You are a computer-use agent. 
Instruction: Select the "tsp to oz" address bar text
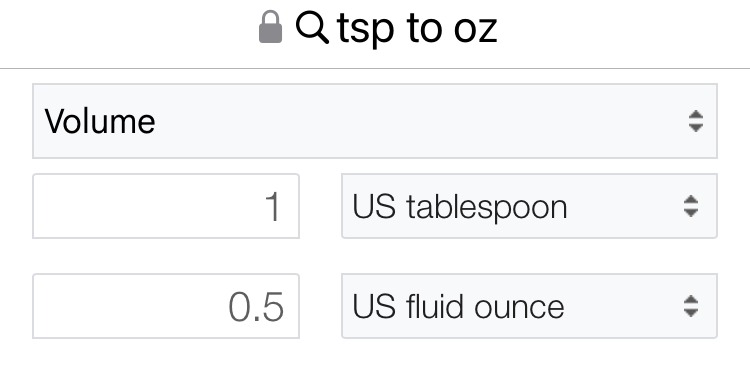417,28
